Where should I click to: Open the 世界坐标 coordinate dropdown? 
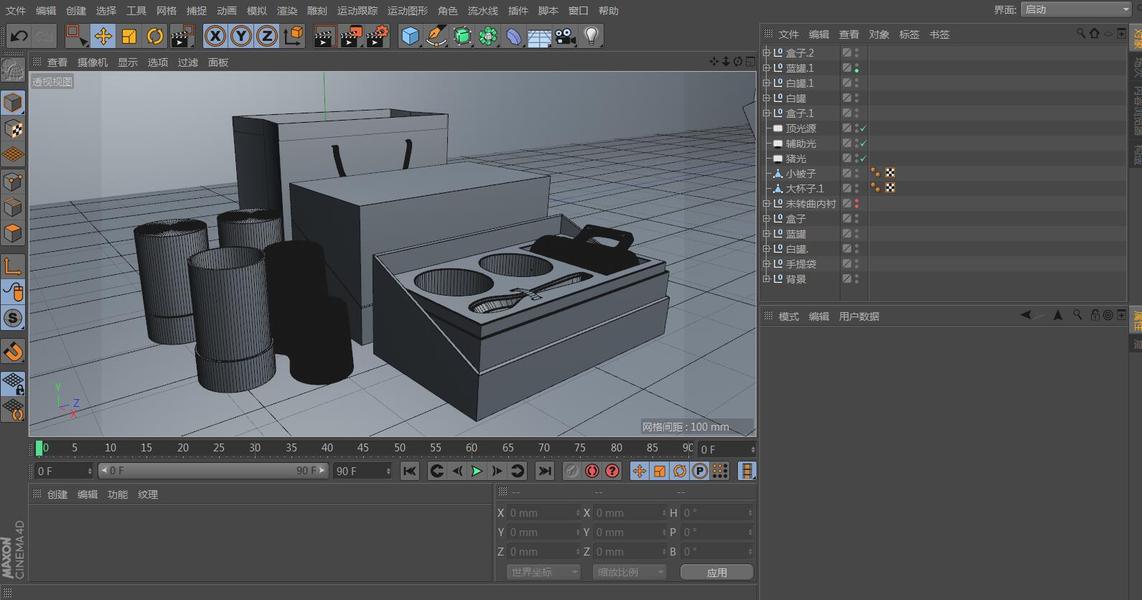[543, 572]
